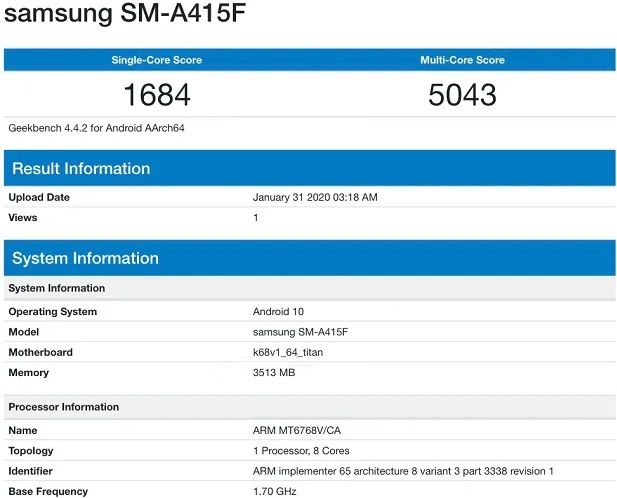Click the Result Information section header
Viewport: 617px width, 498px height.
(x=309, y=168)
